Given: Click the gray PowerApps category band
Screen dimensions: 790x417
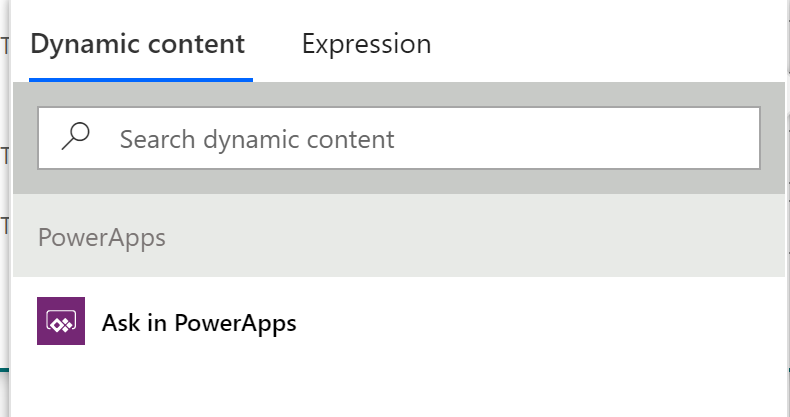Looking at the screenshot, I should tap(399, 237).
